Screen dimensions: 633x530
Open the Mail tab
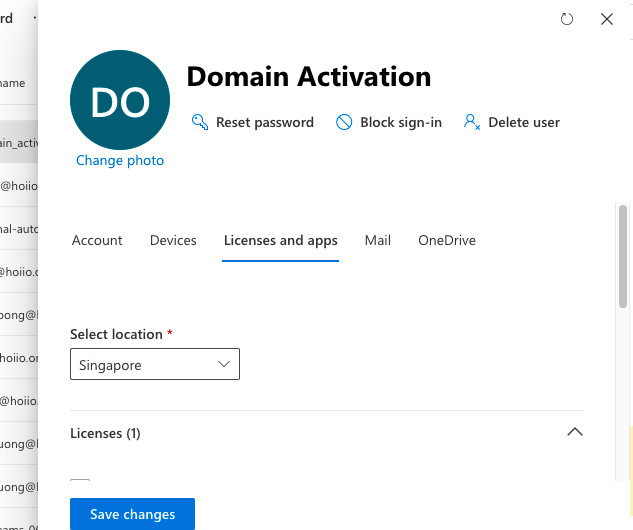(377, 240)
